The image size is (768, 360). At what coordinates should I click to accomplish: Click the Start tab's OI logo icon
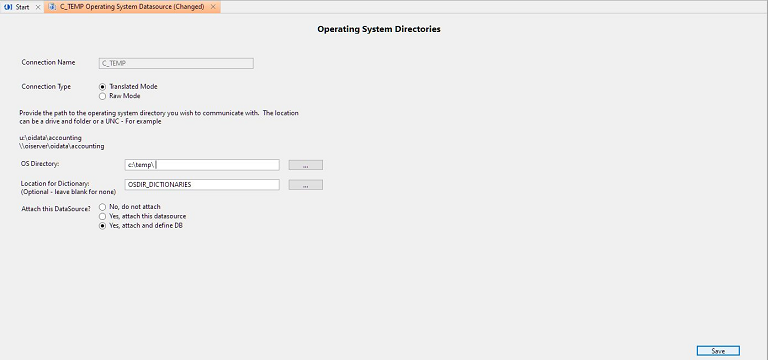click(8, 7)
